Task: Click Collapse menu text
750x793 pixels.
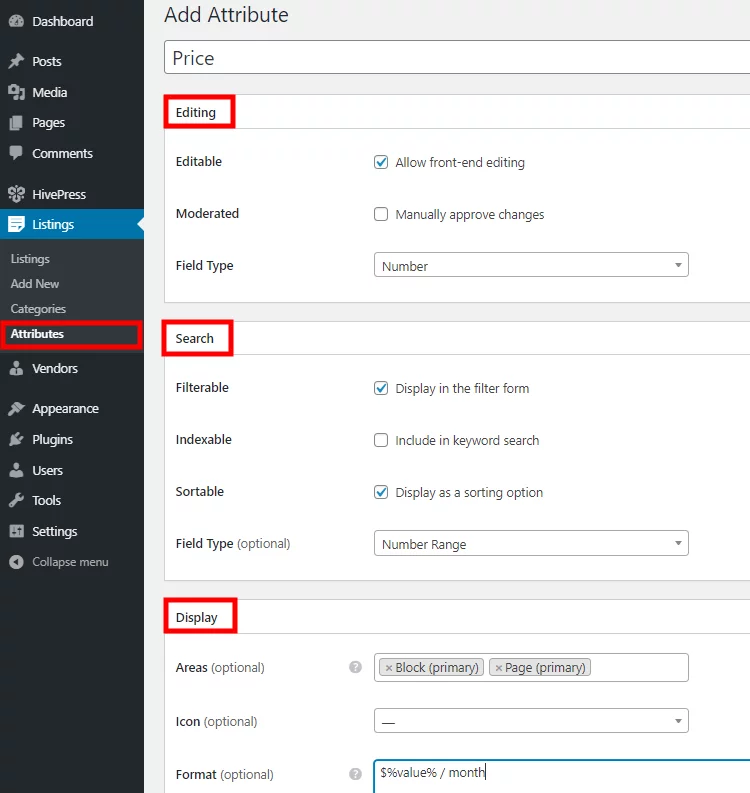Action: point(70,562)
